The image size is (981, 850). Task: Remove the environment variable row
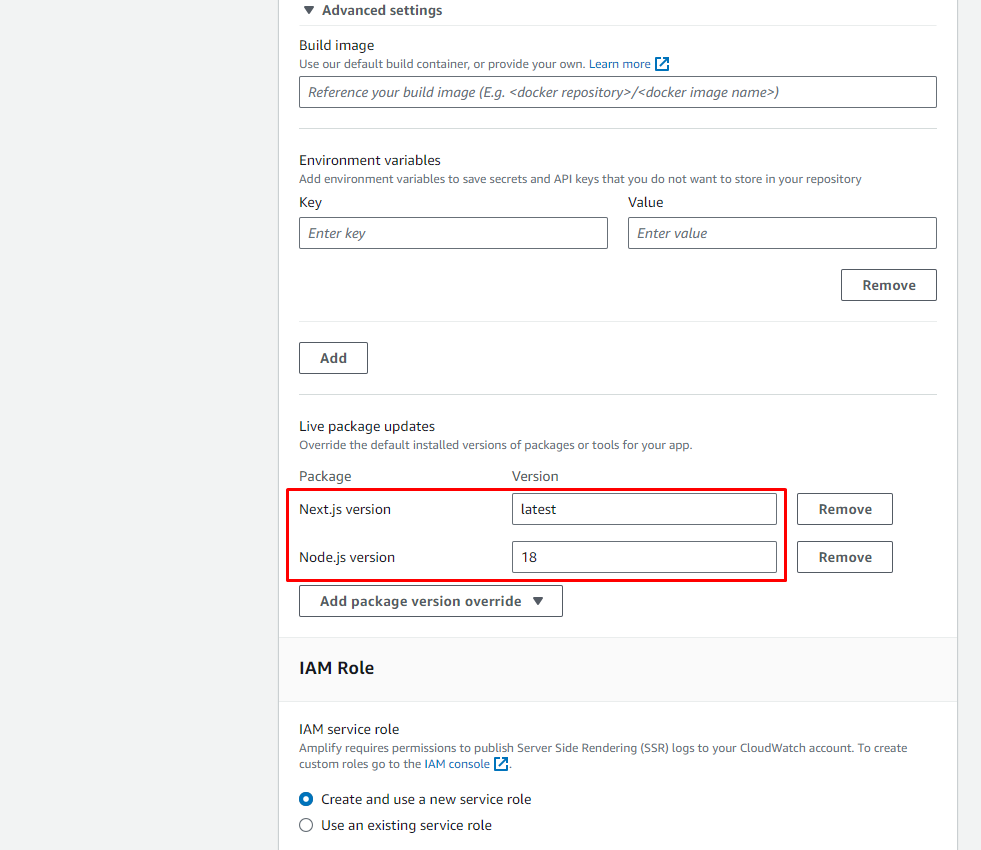tap(888, 285)
